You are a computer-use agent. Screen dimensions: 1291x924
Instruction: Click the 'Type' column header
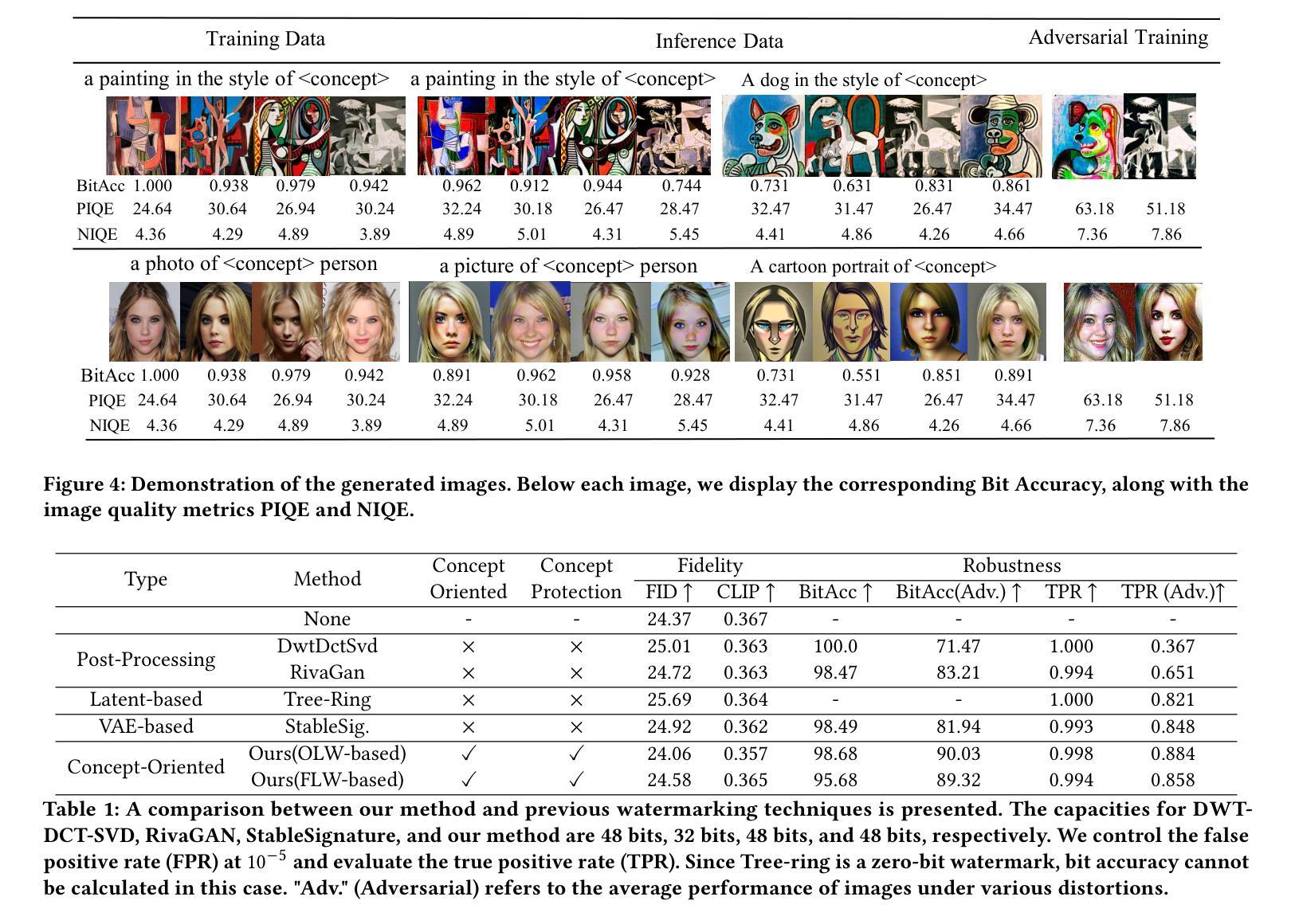point(146,579)
